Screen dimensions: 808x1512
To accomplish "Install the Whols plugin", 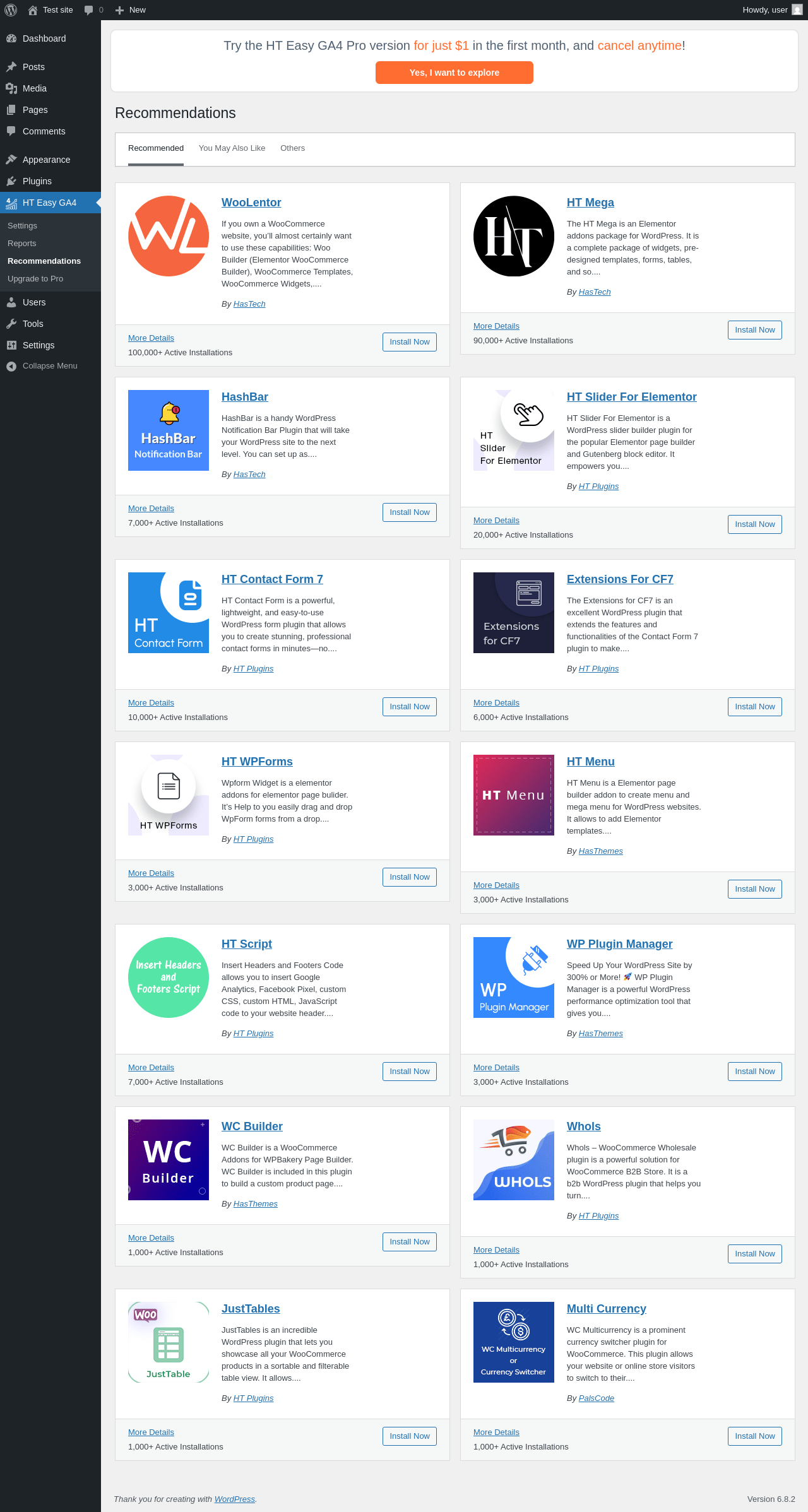I will tap(755, 1254).
